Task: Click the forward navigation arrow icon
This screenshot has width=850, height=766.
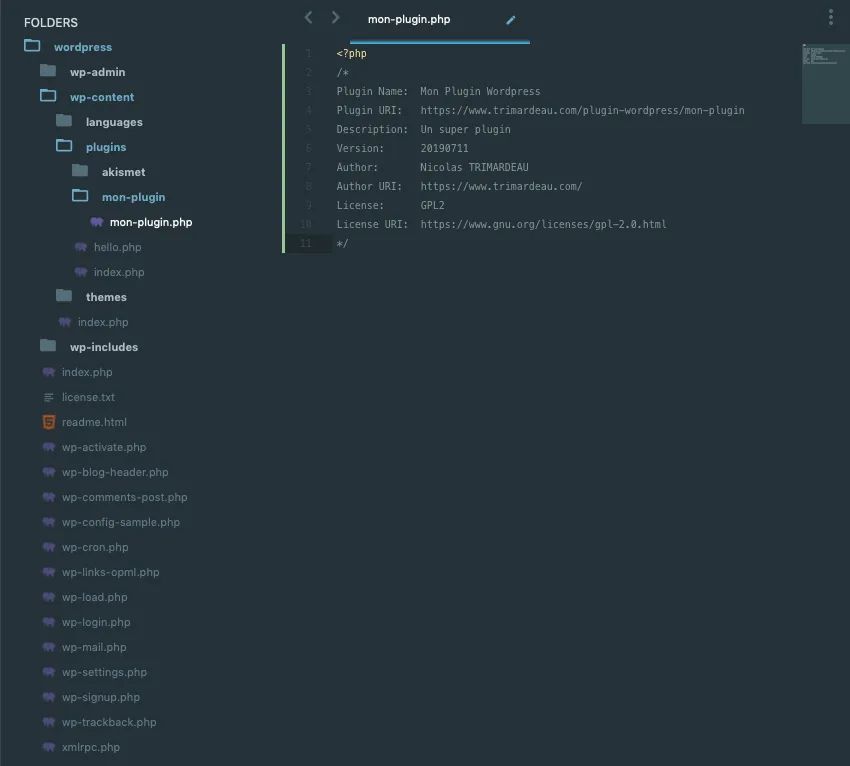Action: pos(336,18)
